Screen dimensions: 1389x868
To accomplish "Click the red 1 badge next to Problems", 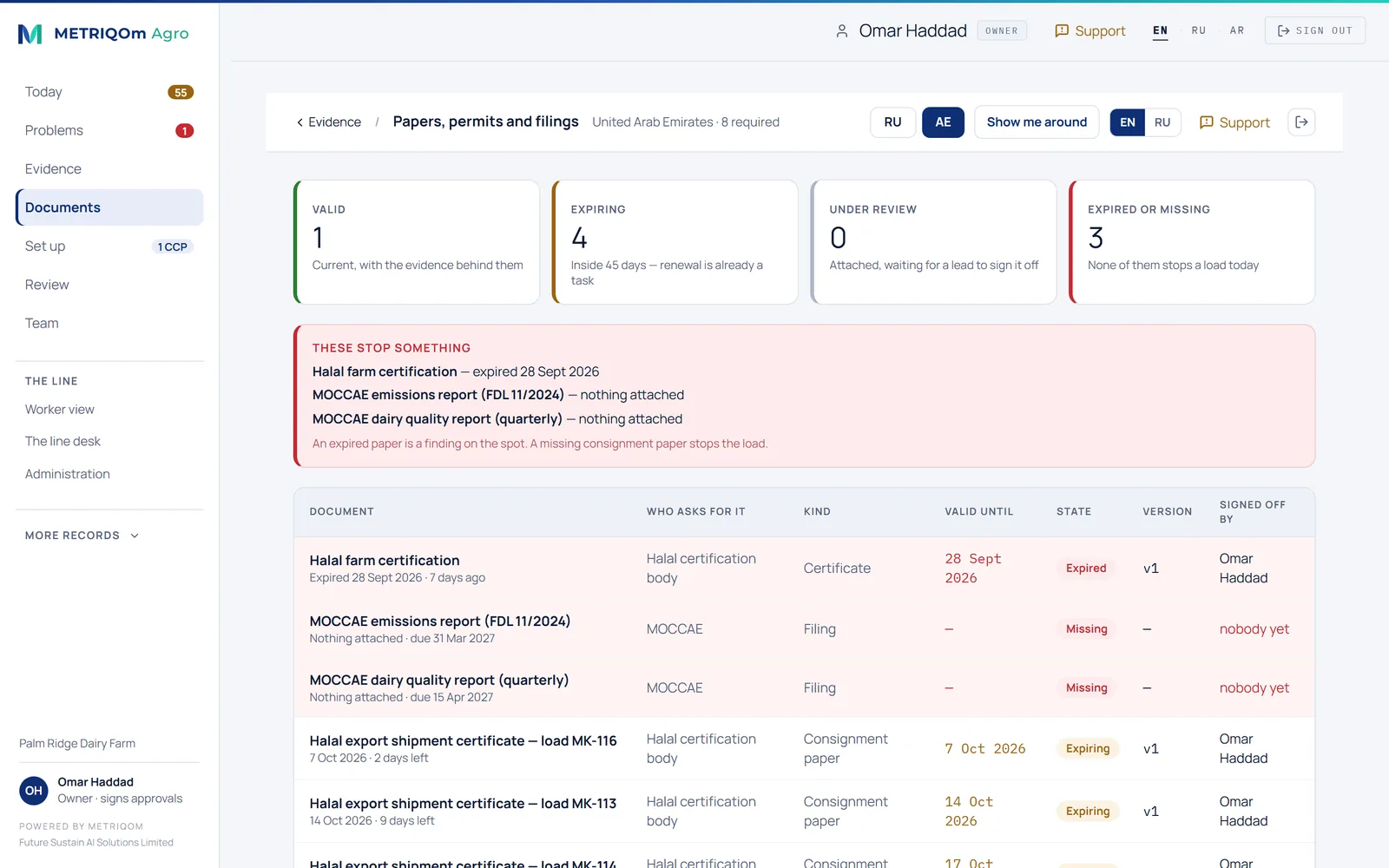I will pyautogui.click(x=184, y=131).
